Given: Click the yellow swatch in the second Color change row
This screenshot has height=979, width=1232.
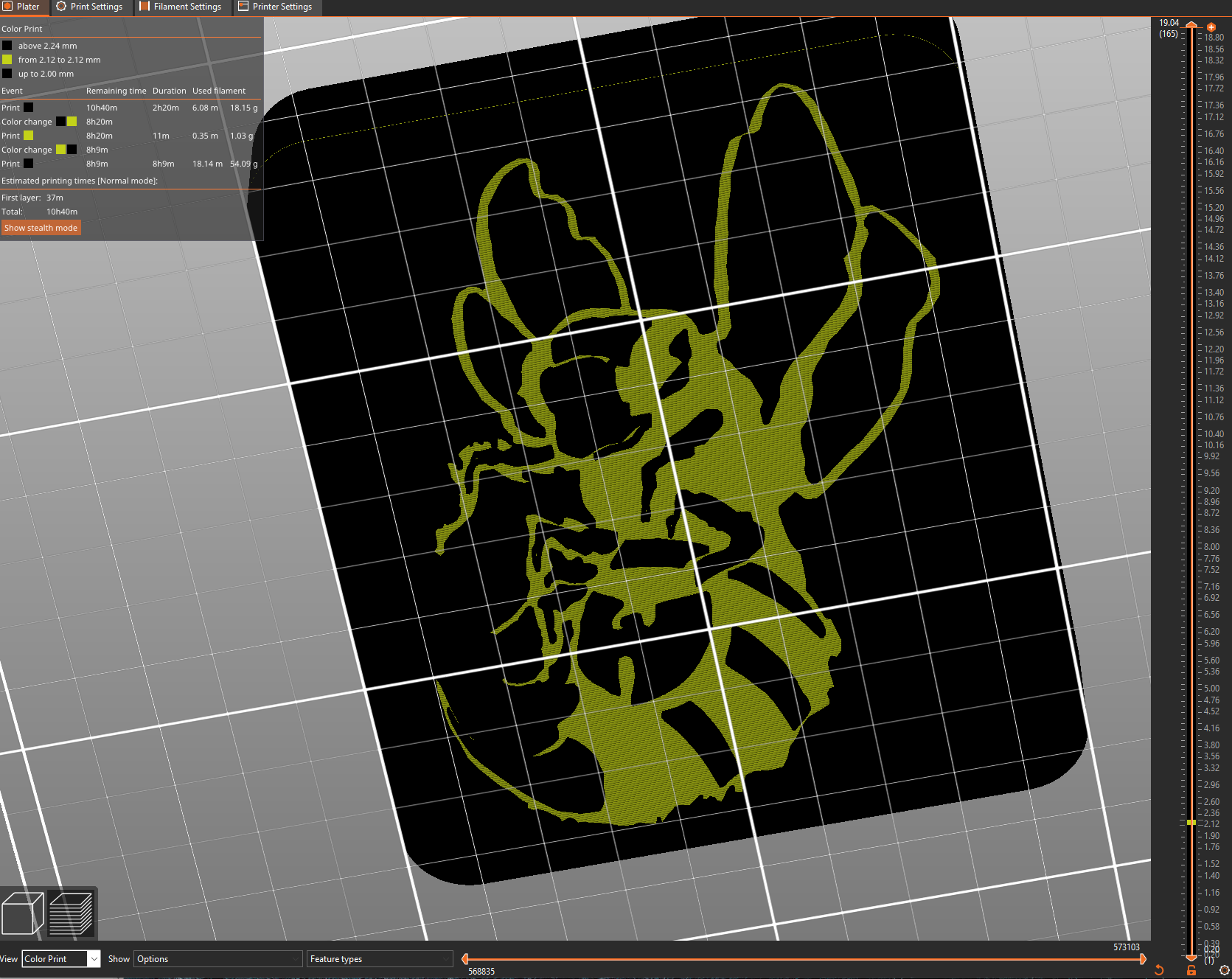Looking at the screenshot, I should 61,150.
